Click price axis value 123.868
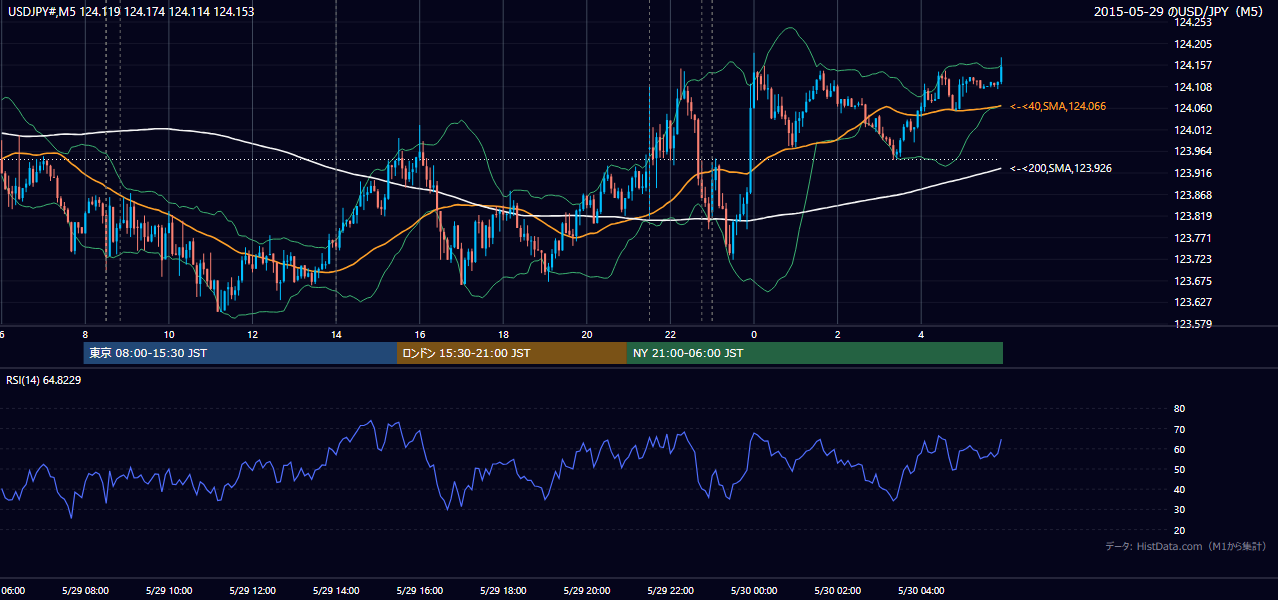 1192,195
